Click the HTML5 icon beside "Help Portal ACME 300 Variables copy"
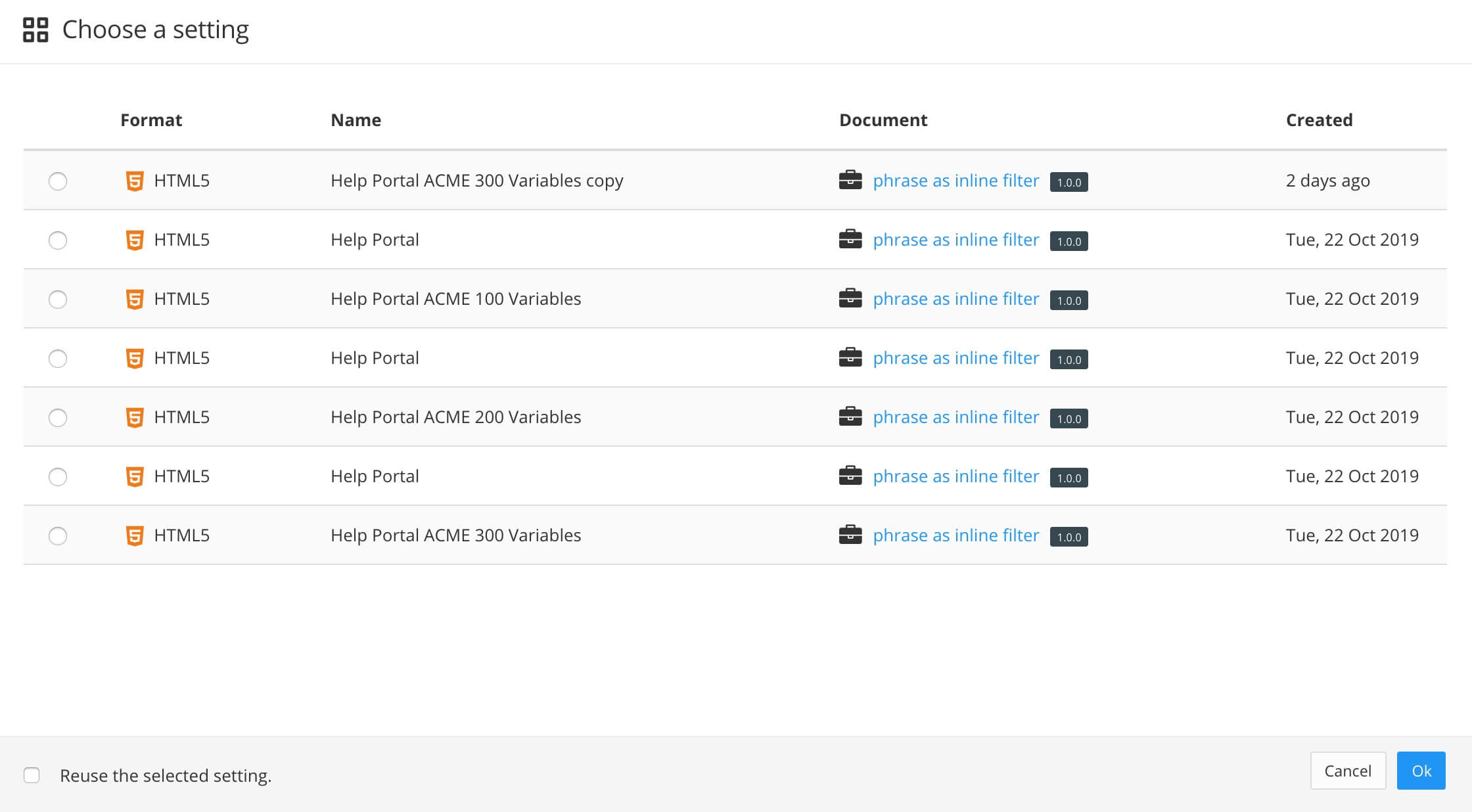This screenshot has width=1472, height=812. tap(133, 181)
